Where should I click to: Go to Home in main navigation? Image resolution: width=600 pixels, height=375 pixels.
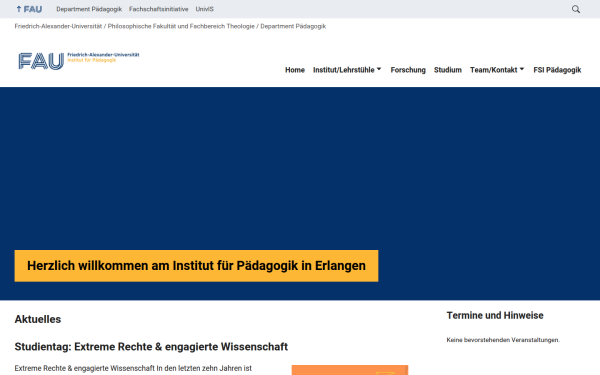[x=295, y=70]
